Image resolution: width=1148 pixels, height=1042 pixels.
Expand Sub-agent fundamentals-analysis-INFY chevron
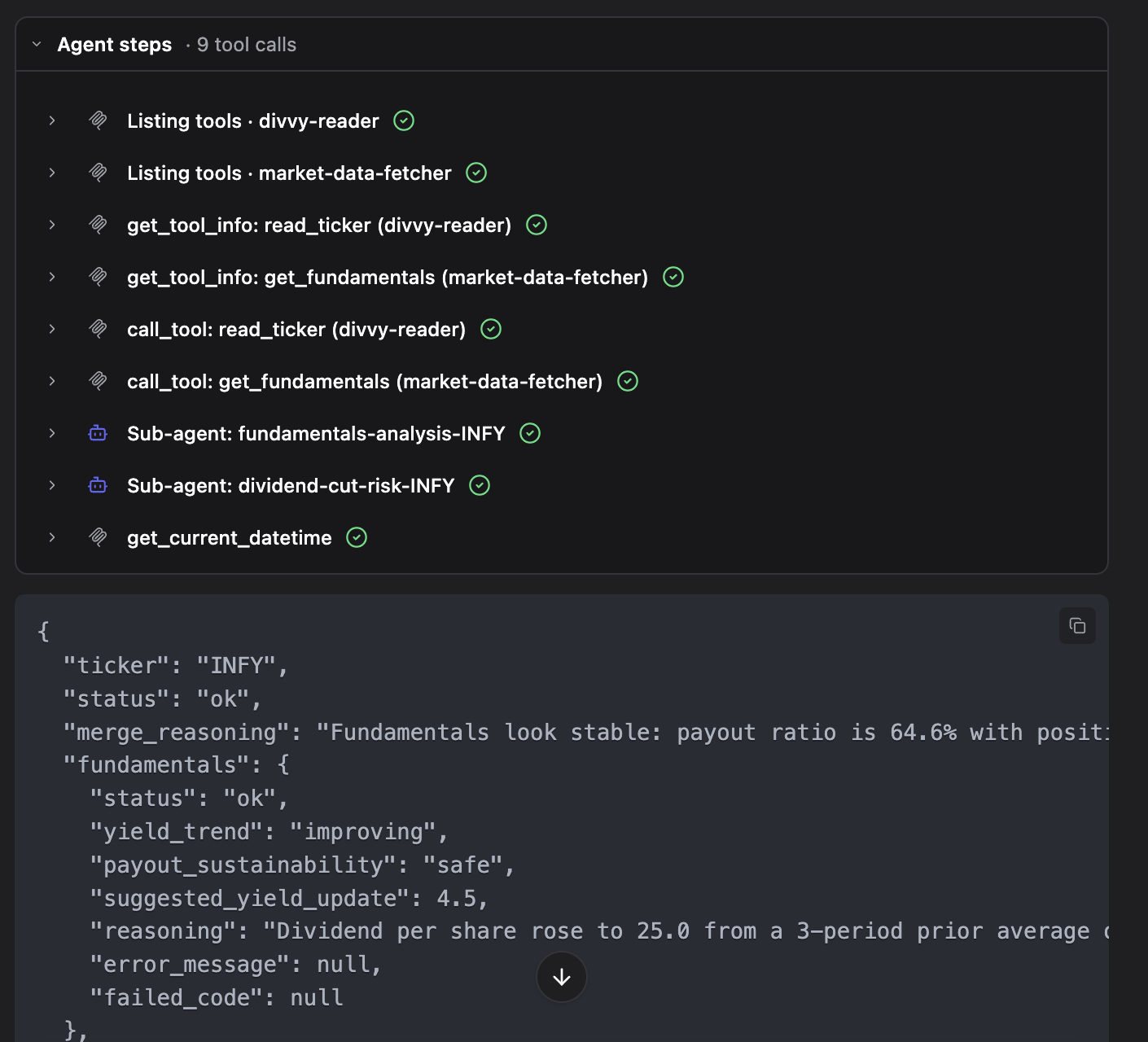tap(52, 433)
